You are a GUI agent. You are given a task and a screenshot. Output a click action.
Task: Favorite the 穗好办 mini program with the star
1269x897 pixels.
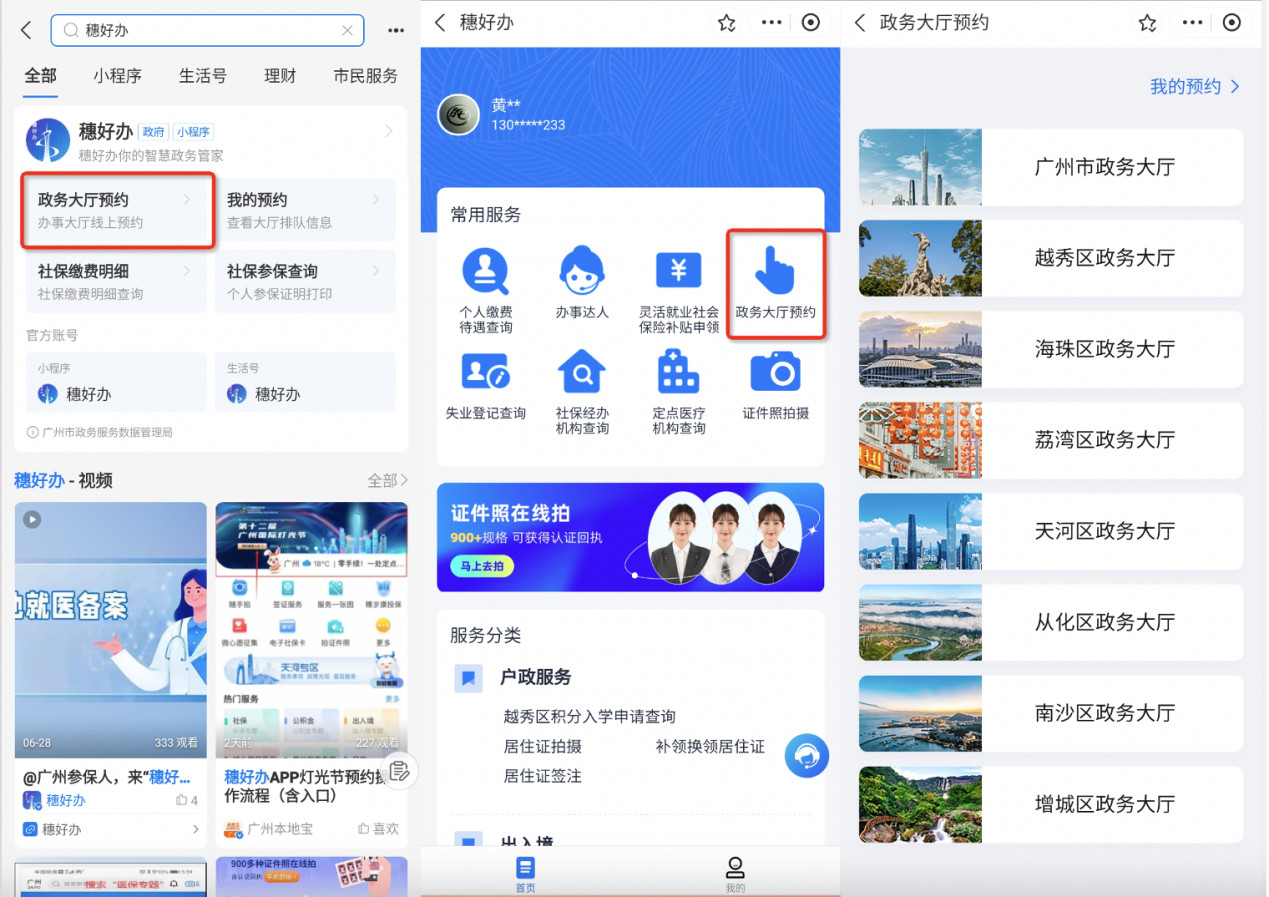point(727,22)
